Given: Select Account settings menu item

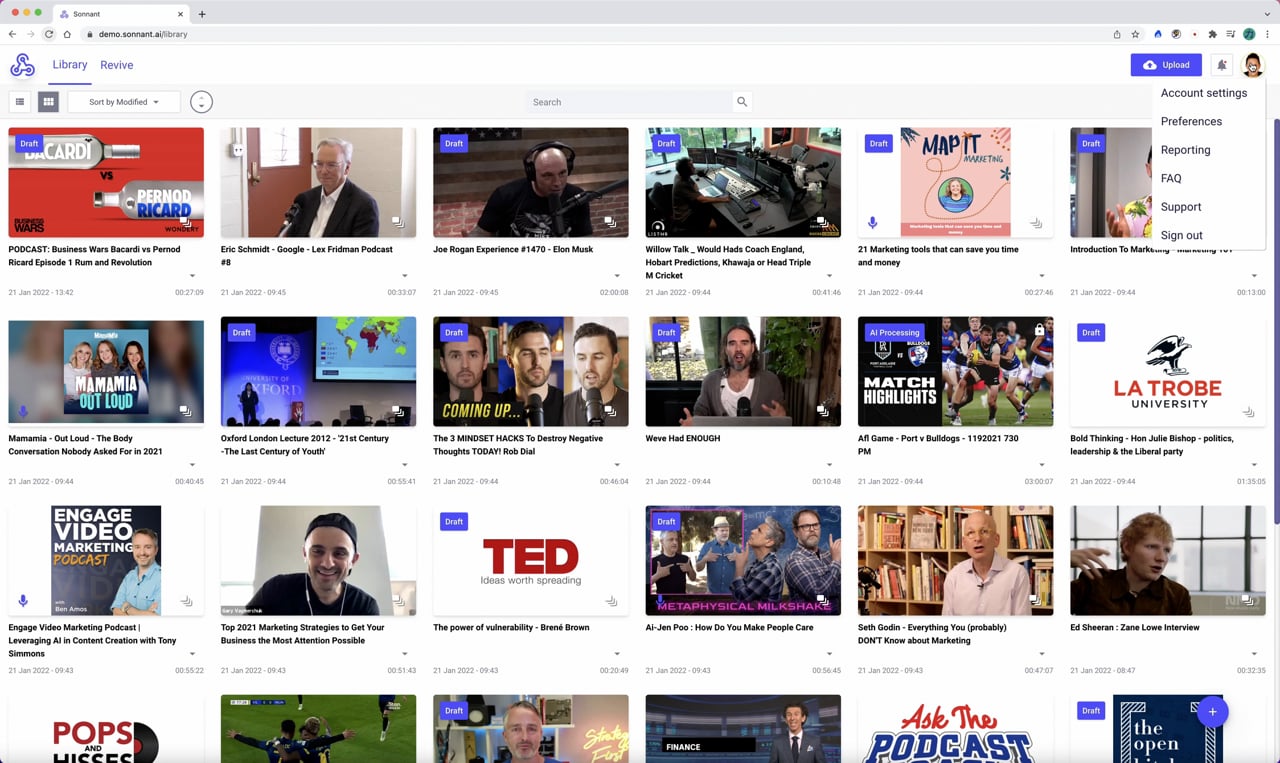Looking at the screenshot, I should pyautogui.click(x=1204, y=93).
